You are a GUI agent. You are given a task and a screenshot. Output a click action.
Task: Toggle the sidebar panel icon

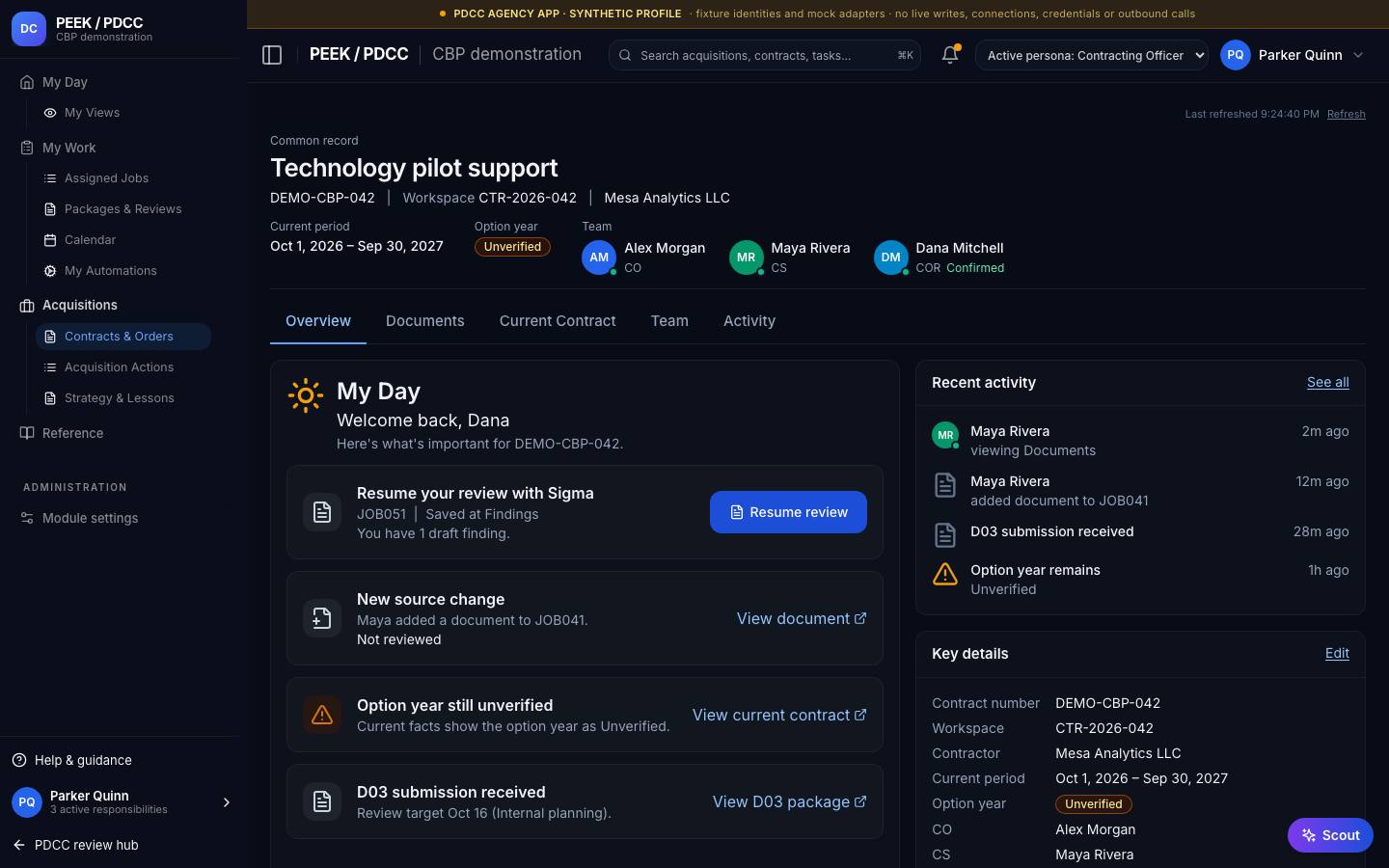(272, 55)
